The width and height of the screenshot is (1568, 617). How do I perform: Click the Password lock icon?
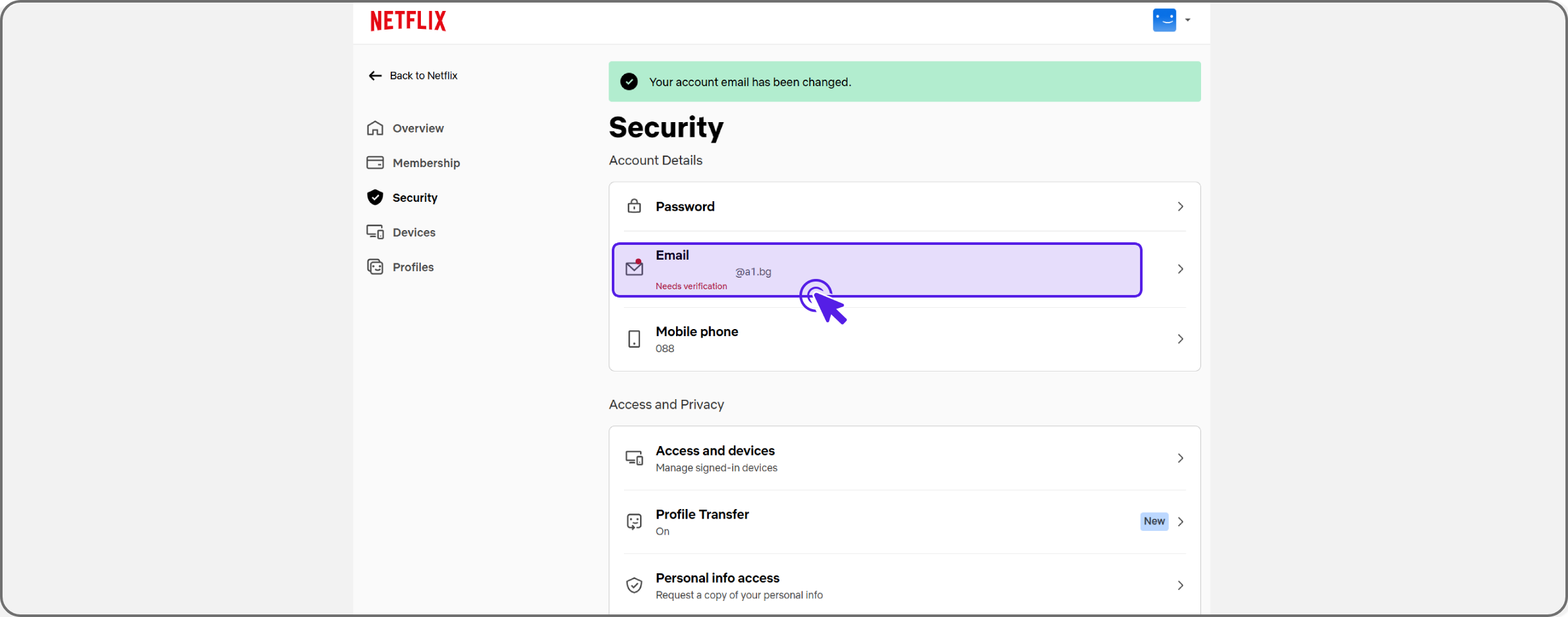(x=634, y=206)
